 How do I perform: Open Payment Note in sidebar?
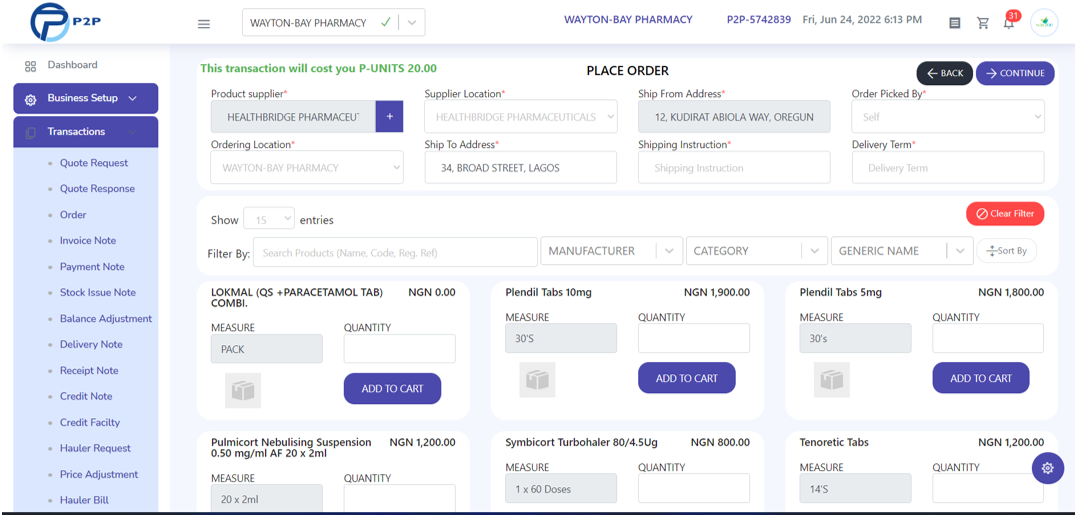pyautogui.click(x=92, y=267)
